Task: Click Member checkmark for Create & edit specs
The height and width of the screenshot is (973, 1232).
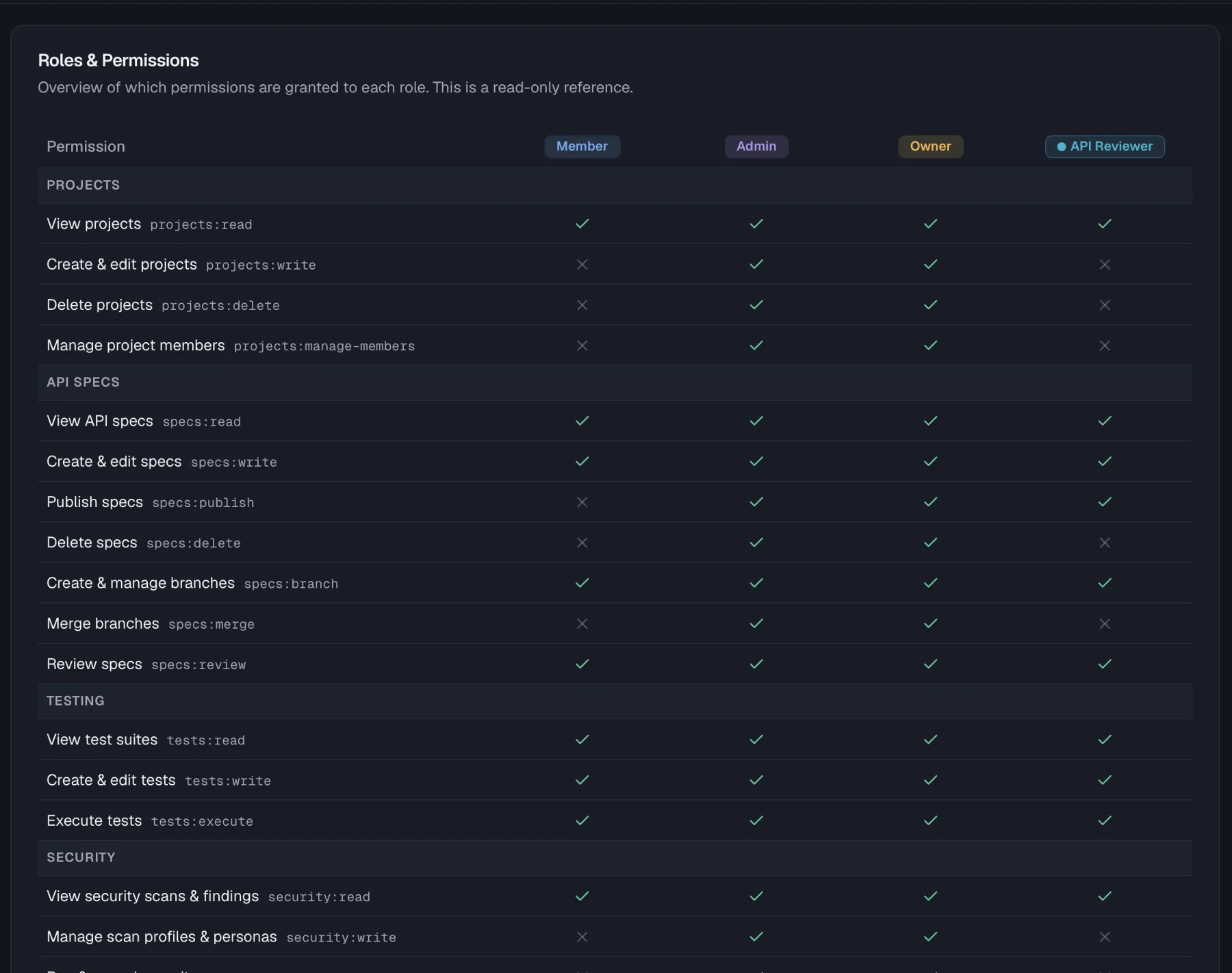Action: click(x=582, y=461)
